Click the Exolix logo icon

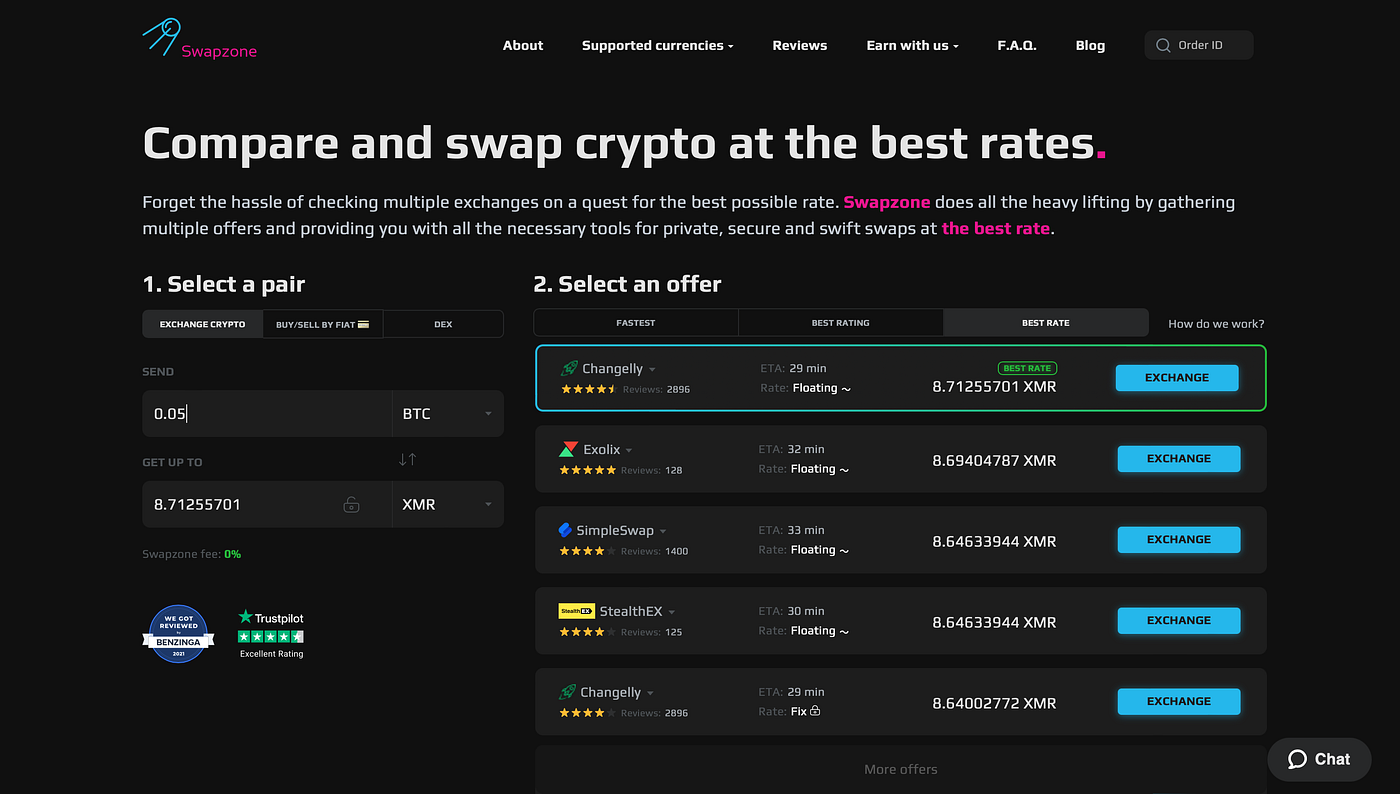click(568, 450)
